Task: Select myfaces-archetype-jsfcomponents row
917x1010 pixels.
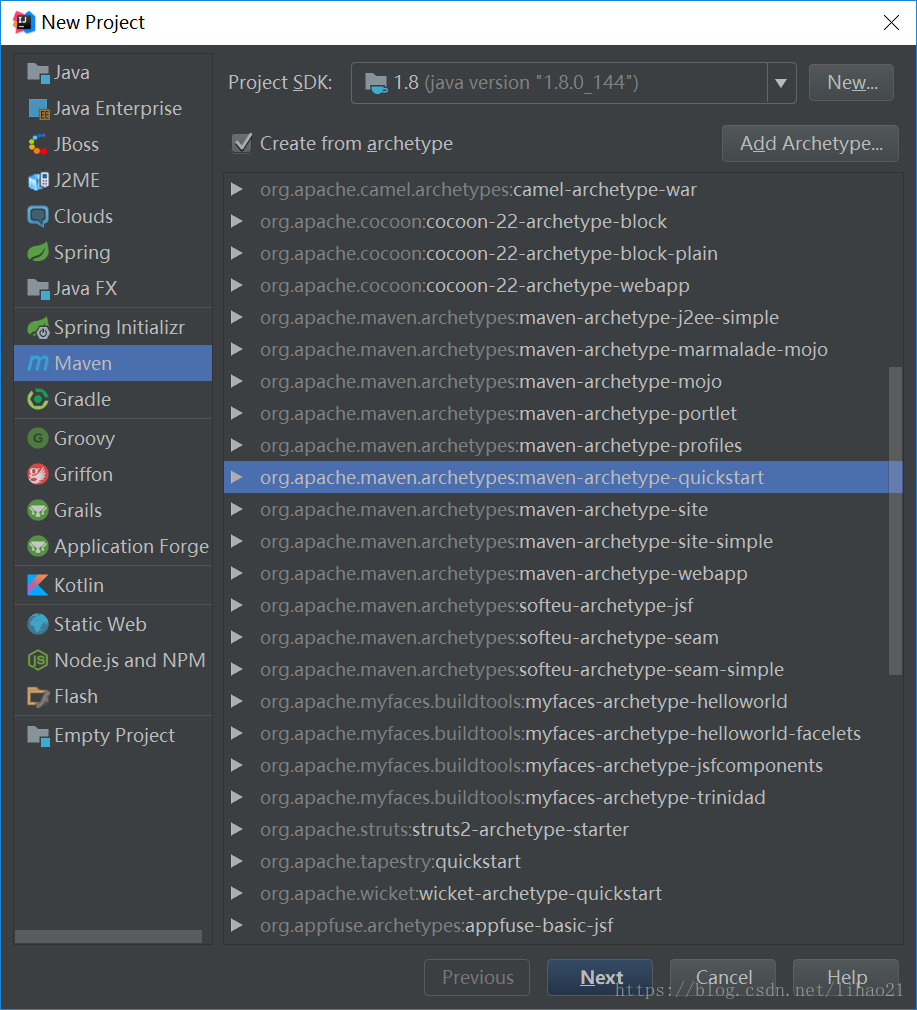Action: click(x=563, y=765)
